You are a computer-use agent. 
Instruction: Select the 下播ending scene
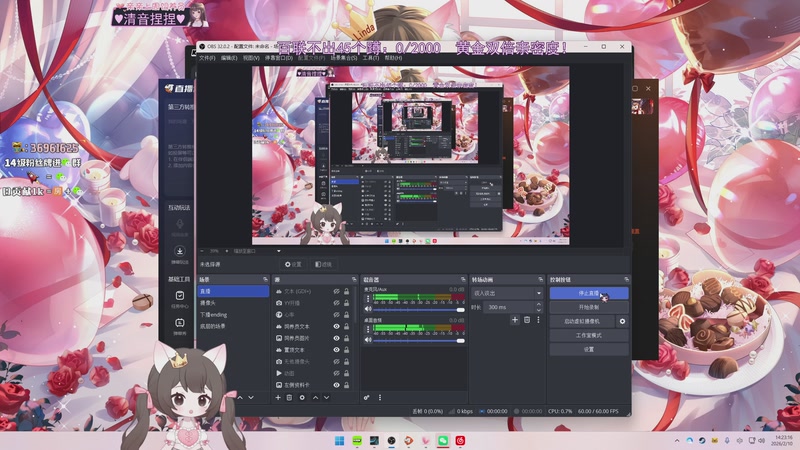pos(233,315)
